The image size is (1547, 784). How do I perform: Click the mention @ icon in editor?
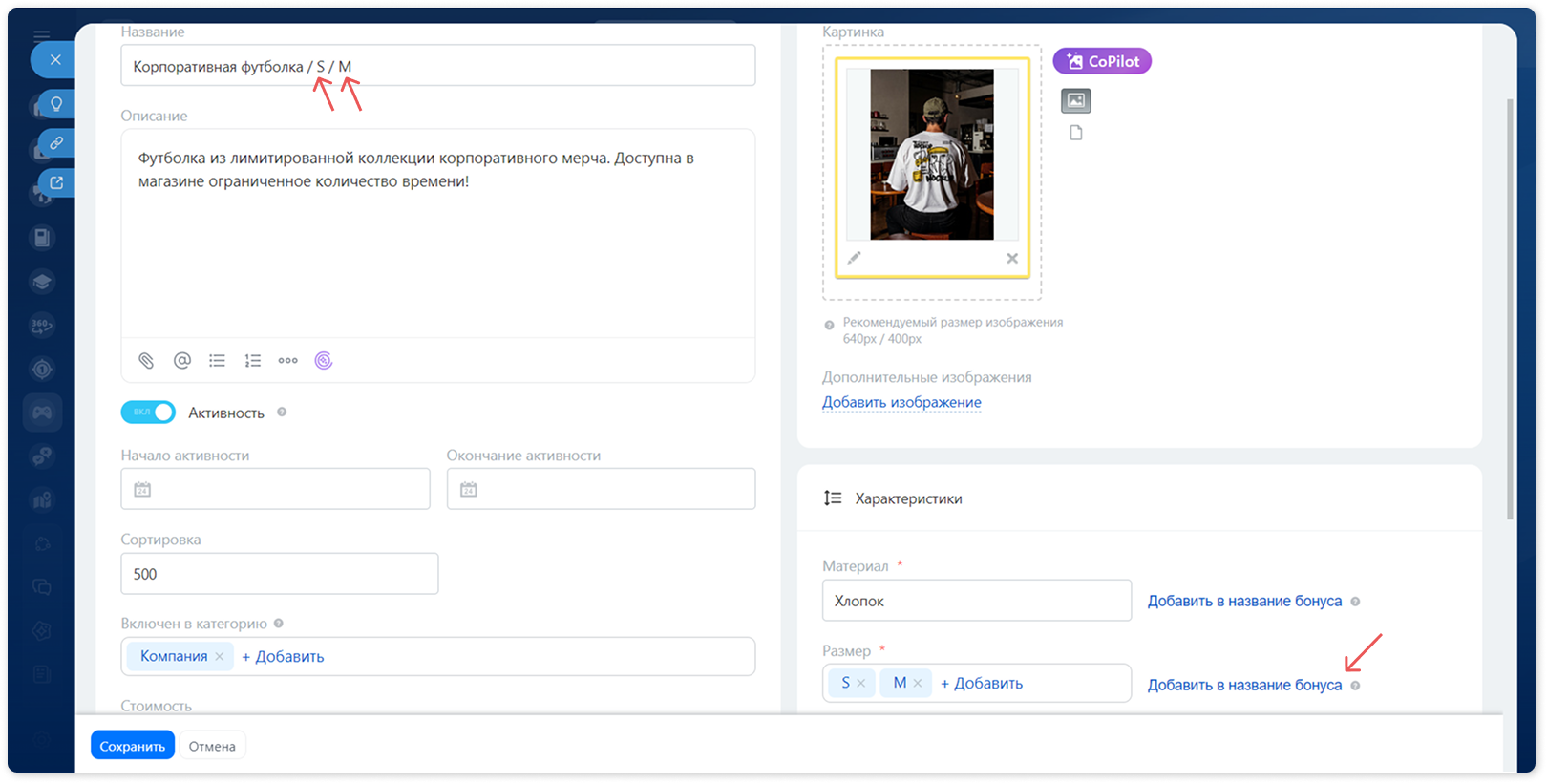tap(182, 361)
